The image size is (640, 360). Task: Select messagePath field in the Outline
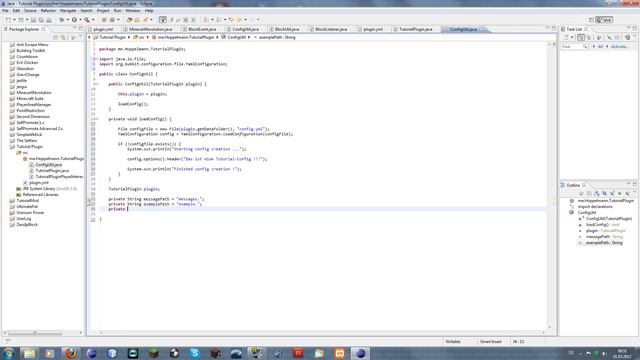click(x=598, y=237)
